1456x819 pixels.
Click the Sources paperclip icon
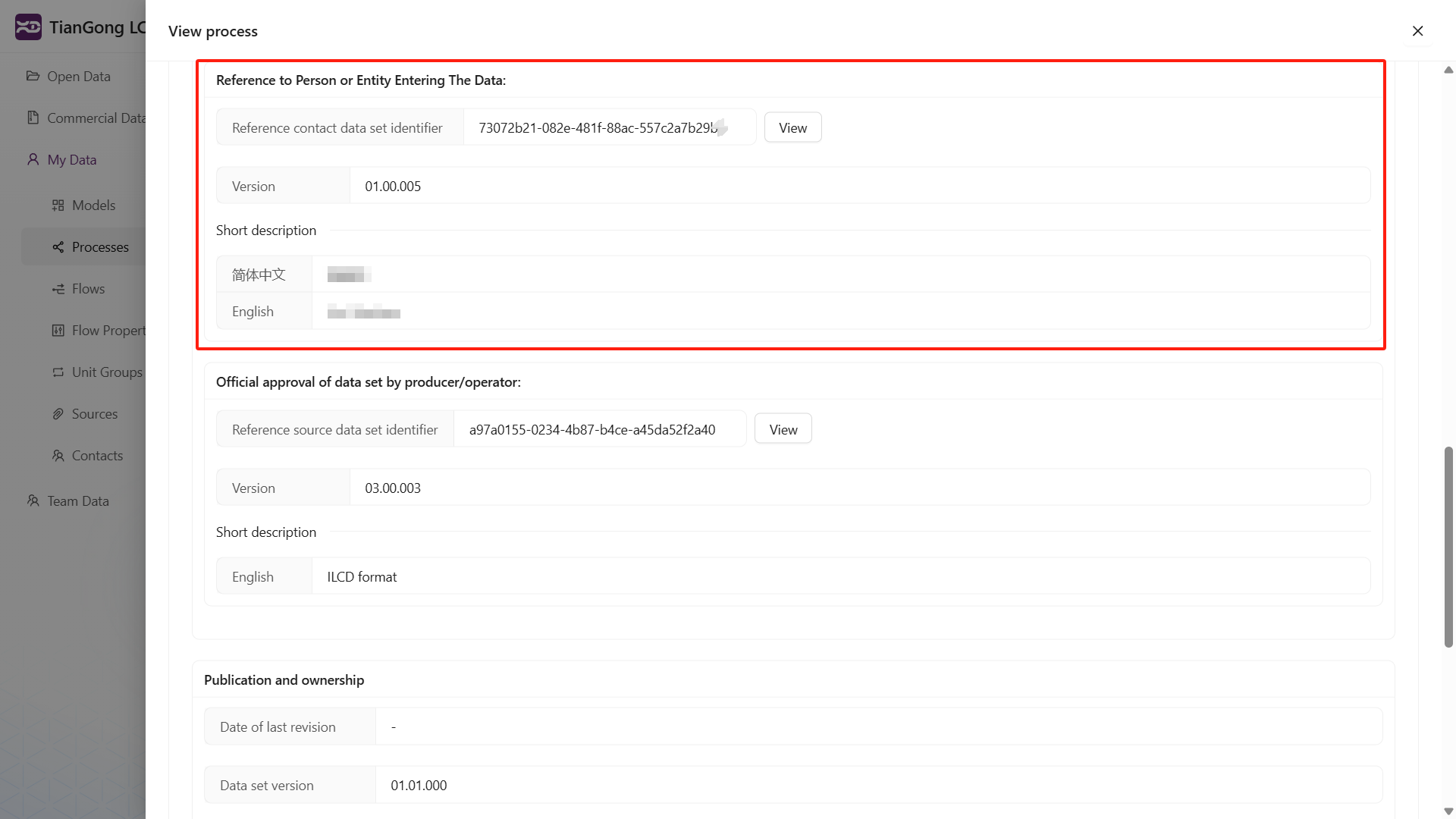58,414
